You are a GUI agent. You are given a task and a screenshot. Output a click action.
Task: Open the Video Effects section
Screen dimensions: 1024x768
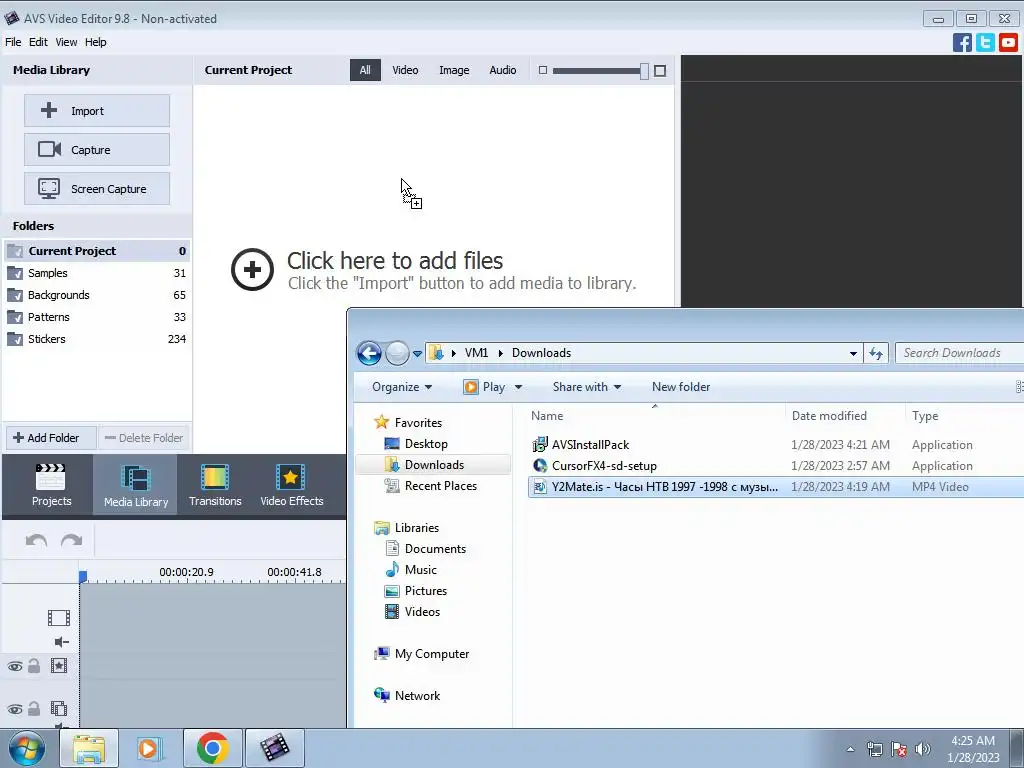pos(291,485)
